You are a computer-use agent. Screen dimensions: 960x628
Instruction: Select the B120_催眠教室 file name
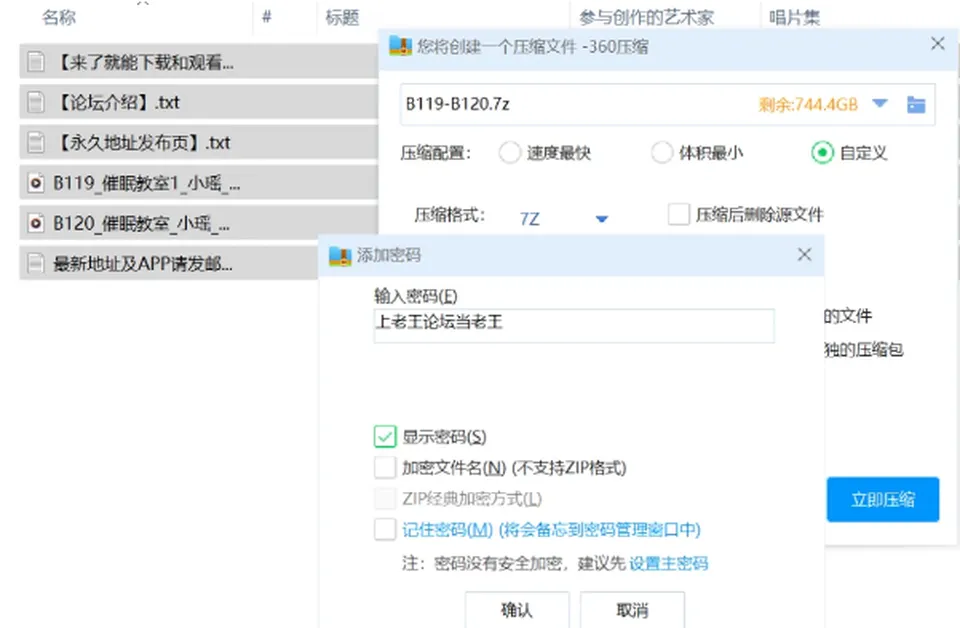[x=141, y=223]
